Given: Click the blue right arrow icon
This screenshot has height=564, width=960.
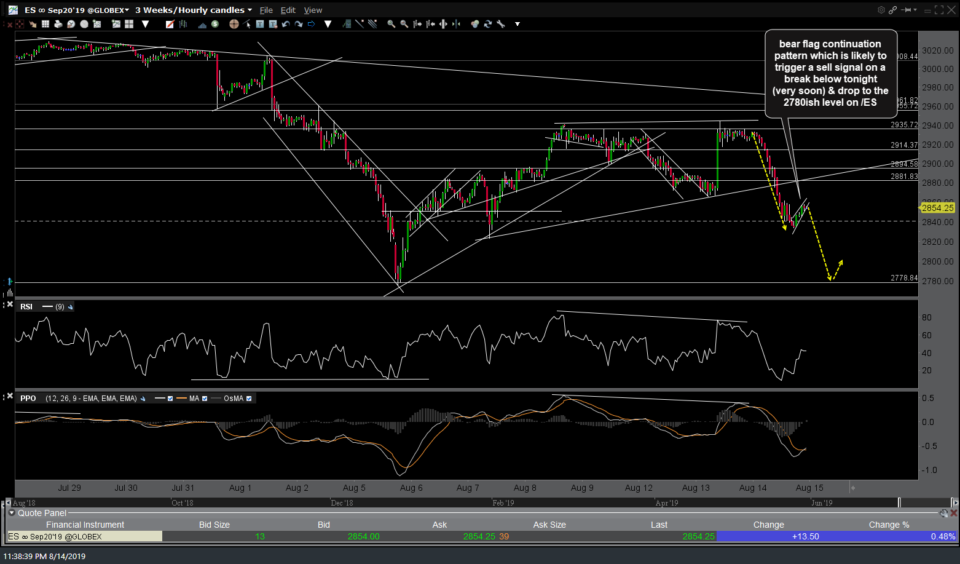Looking at the screenshot, I should [x=312, y=24].
